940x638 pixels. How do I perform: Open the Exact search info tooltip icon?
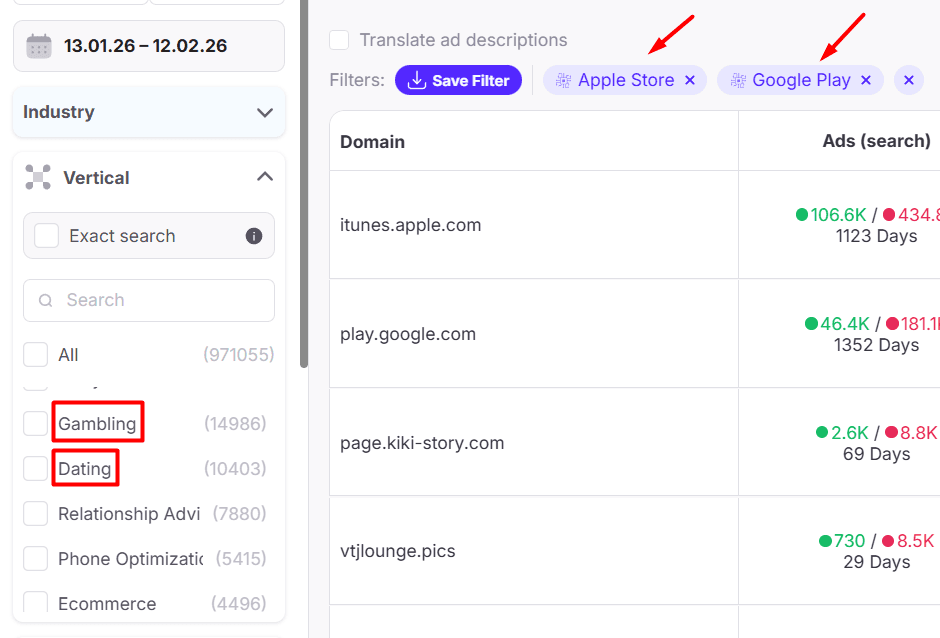click(x=254, y=236)
